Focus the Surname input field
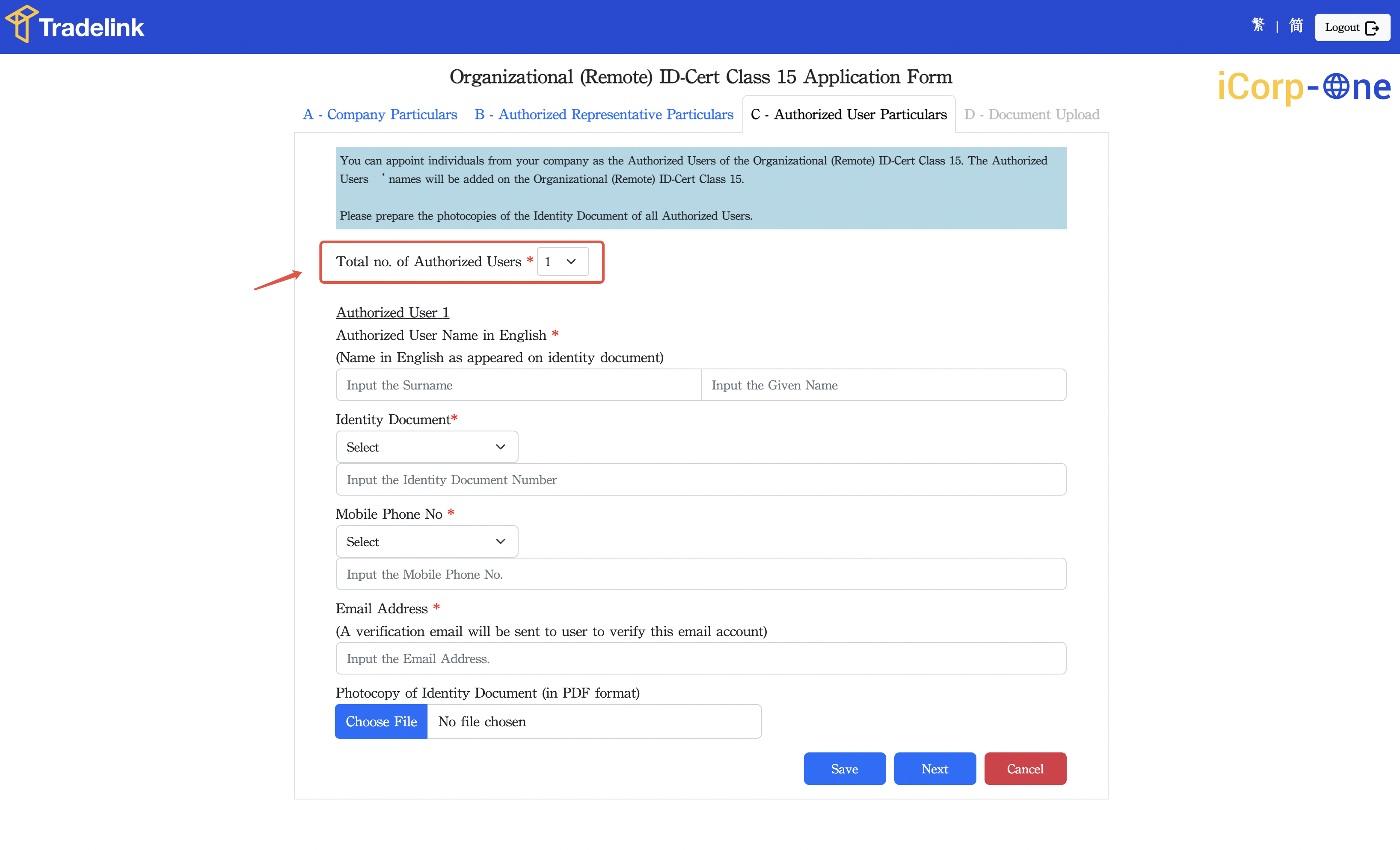This screenshot has width=1400, height=850. pyautogui.click(x=518, y=385)
